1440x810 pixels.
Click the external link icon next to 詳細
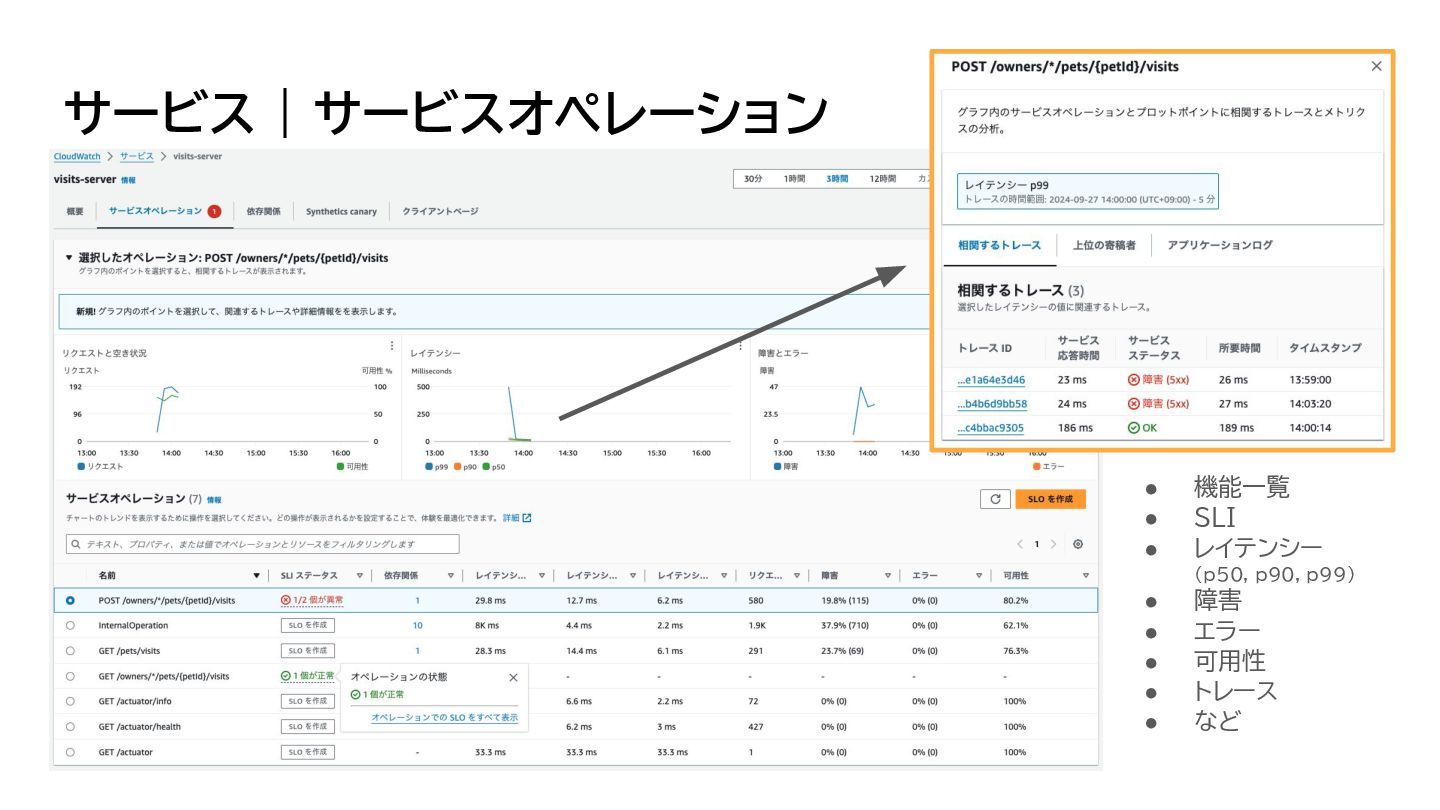click(x=527, y=518)
